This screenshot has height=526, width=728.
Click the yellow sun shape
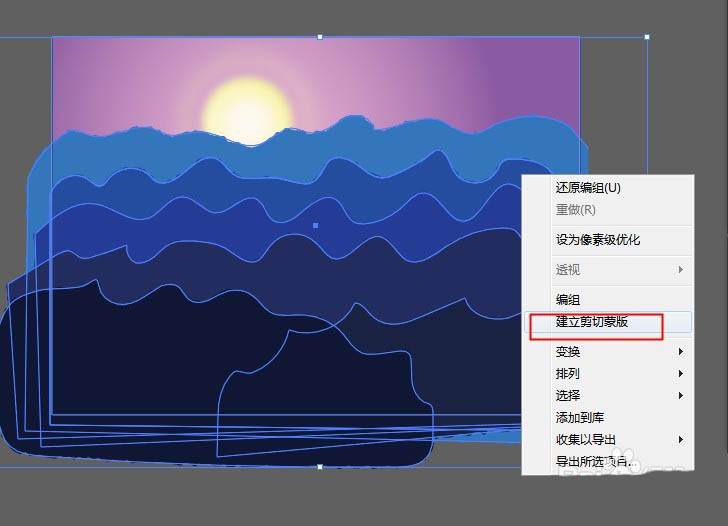click(247, 111)
